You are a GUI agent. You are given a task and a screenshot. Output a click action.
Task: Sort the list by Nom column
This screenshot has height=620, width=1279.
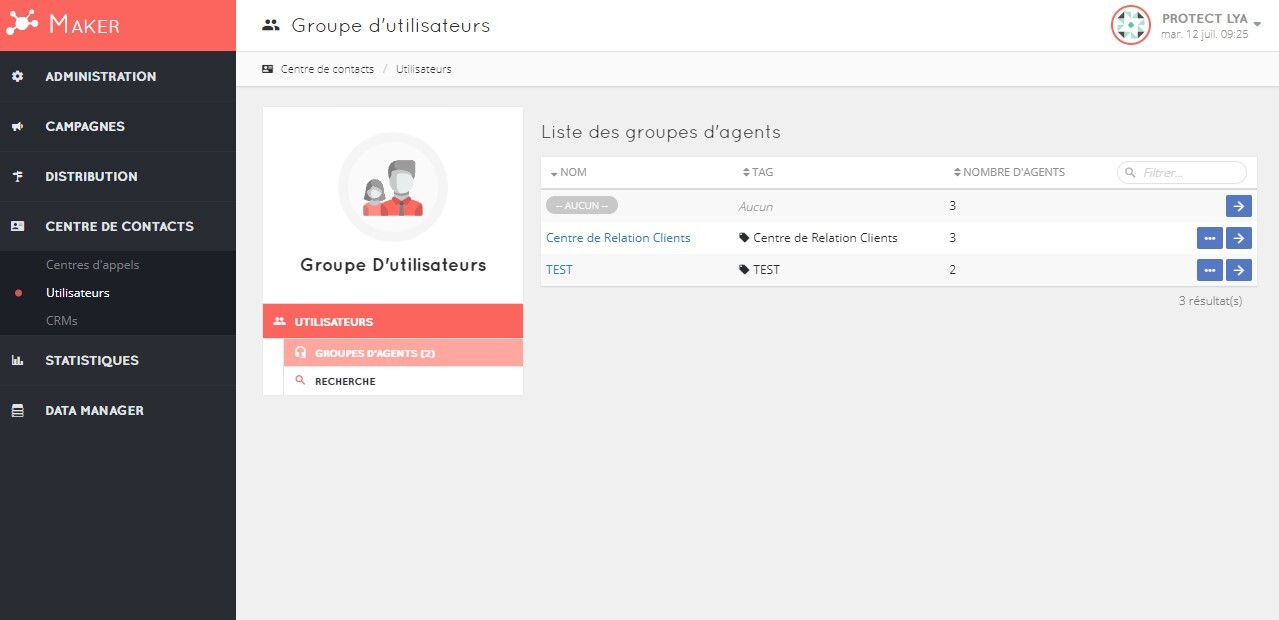(568, 172)
